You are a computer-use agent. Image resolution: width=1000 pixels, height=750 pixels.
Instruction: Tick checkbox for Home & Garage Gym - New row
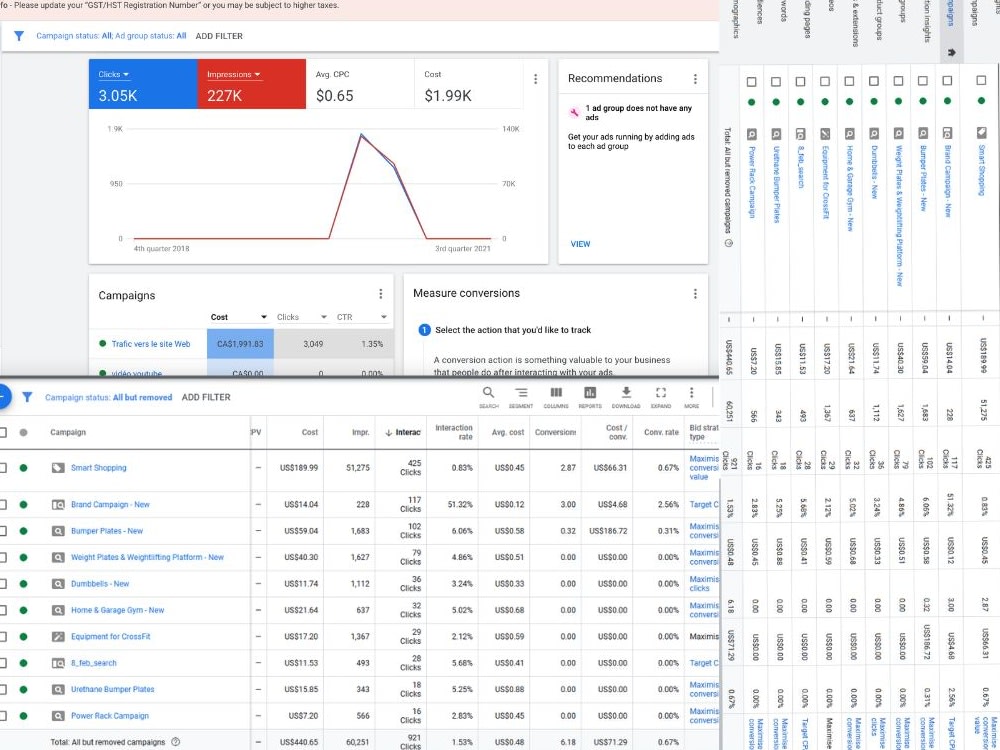(x=3, y=610)
